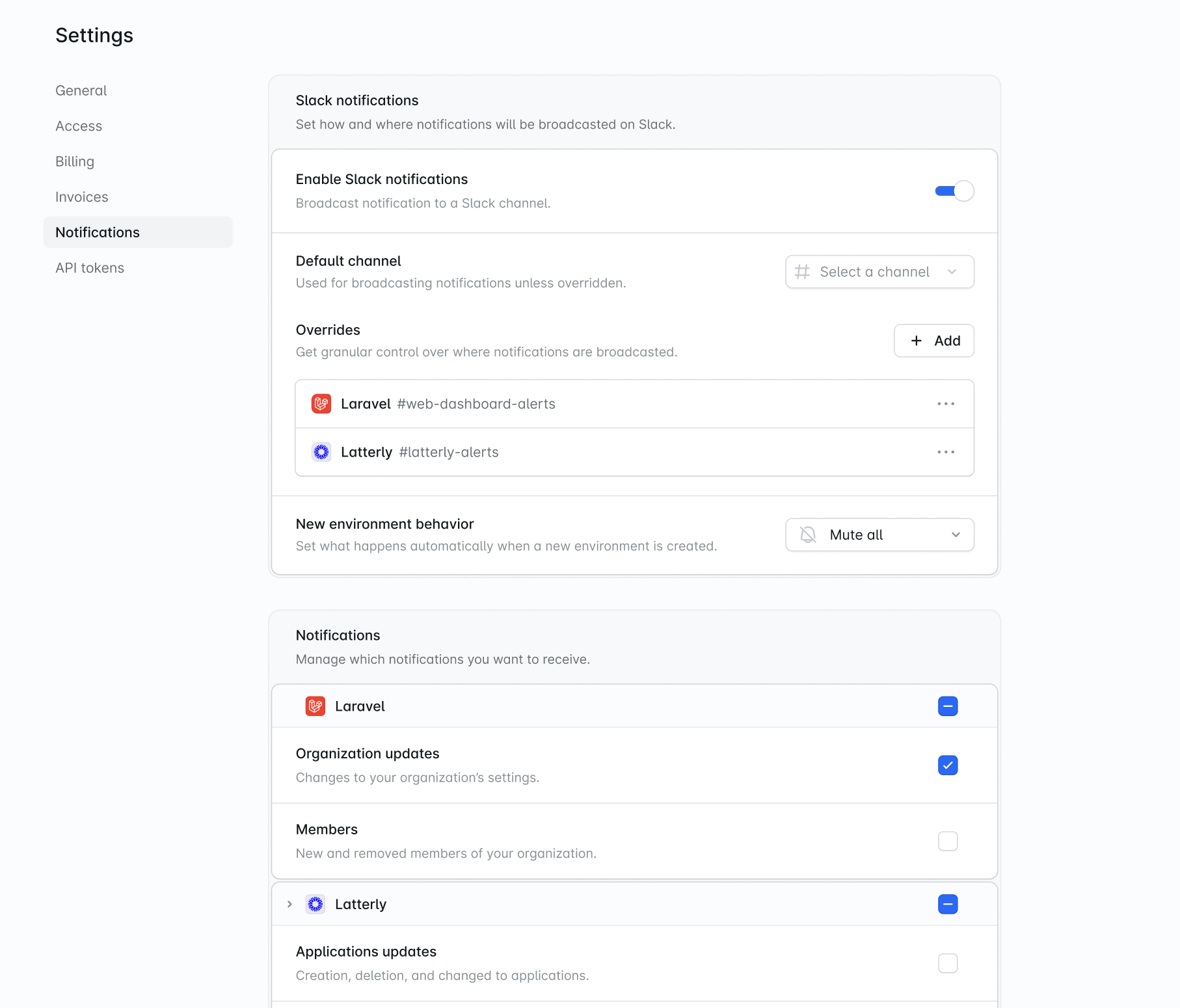This screenshot has width=1180, height=1008.
Task: Open the General settings section
Action: (81, 90)
